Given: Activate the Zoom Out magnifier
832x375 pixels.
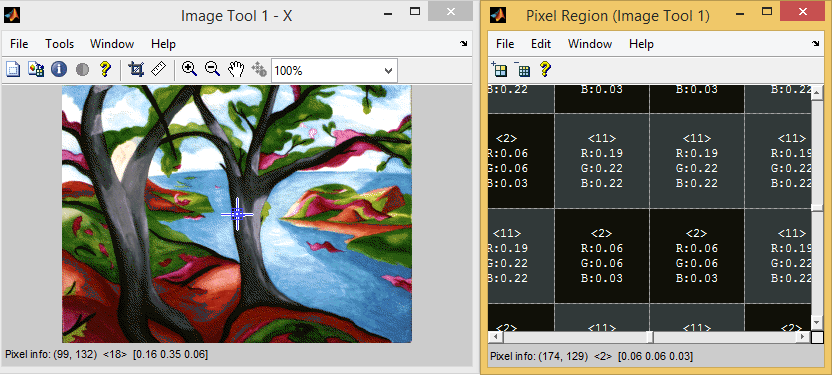Looking at the screenshot, I should [212, 69].
